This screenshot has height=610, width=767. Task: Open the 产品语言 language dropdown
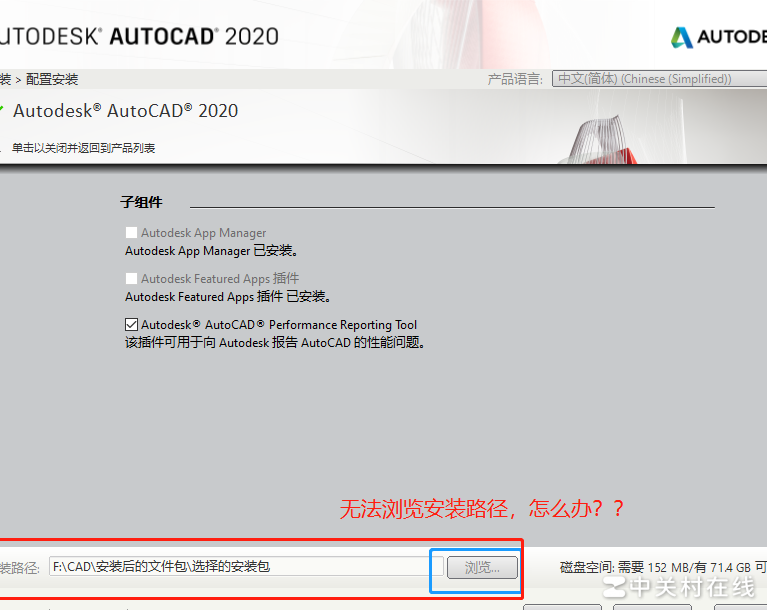pos(659,79)
